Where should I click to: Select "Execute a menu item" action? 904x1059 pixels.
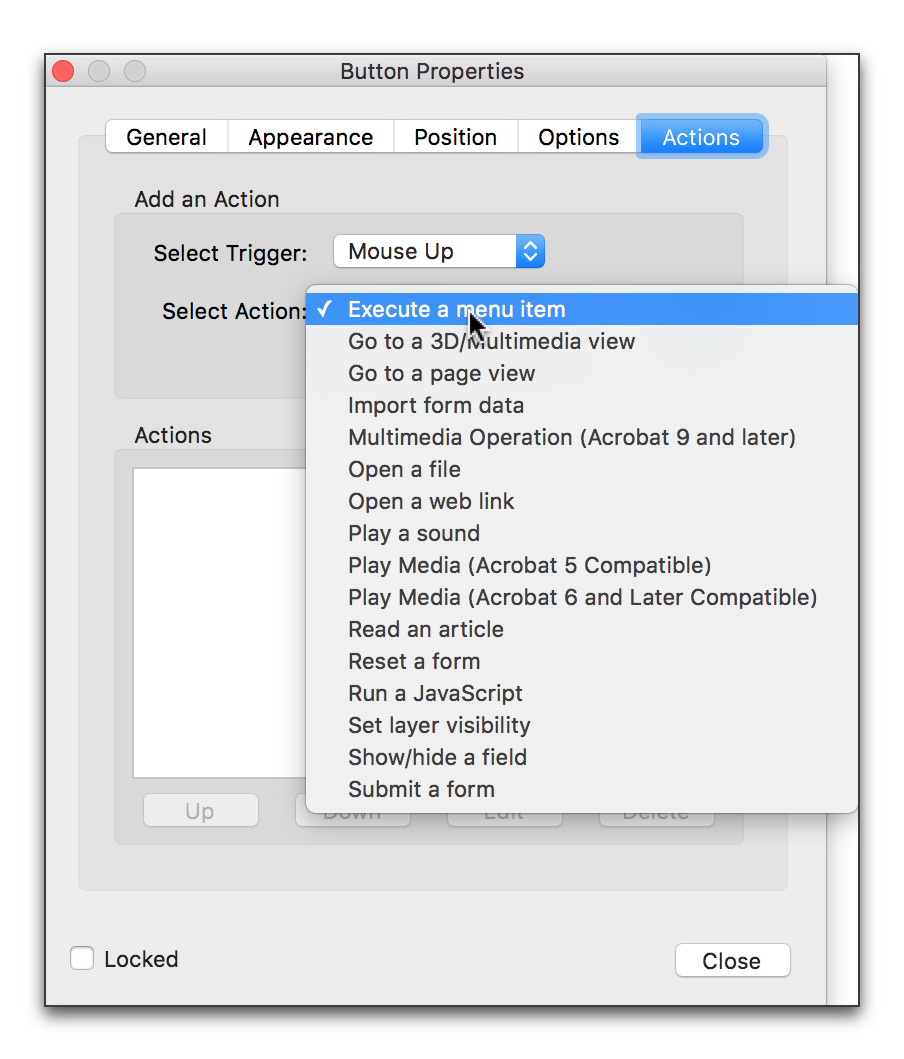[x=456, y=309]
